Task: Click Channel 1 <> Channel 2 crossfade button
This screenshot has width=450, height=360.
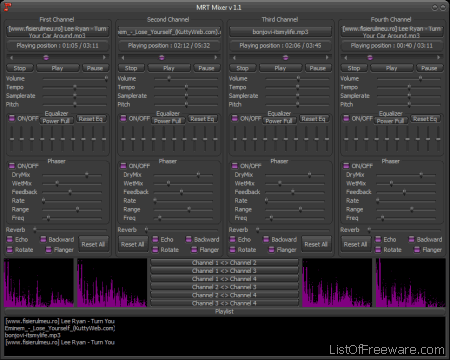Action: coord(224,263)
